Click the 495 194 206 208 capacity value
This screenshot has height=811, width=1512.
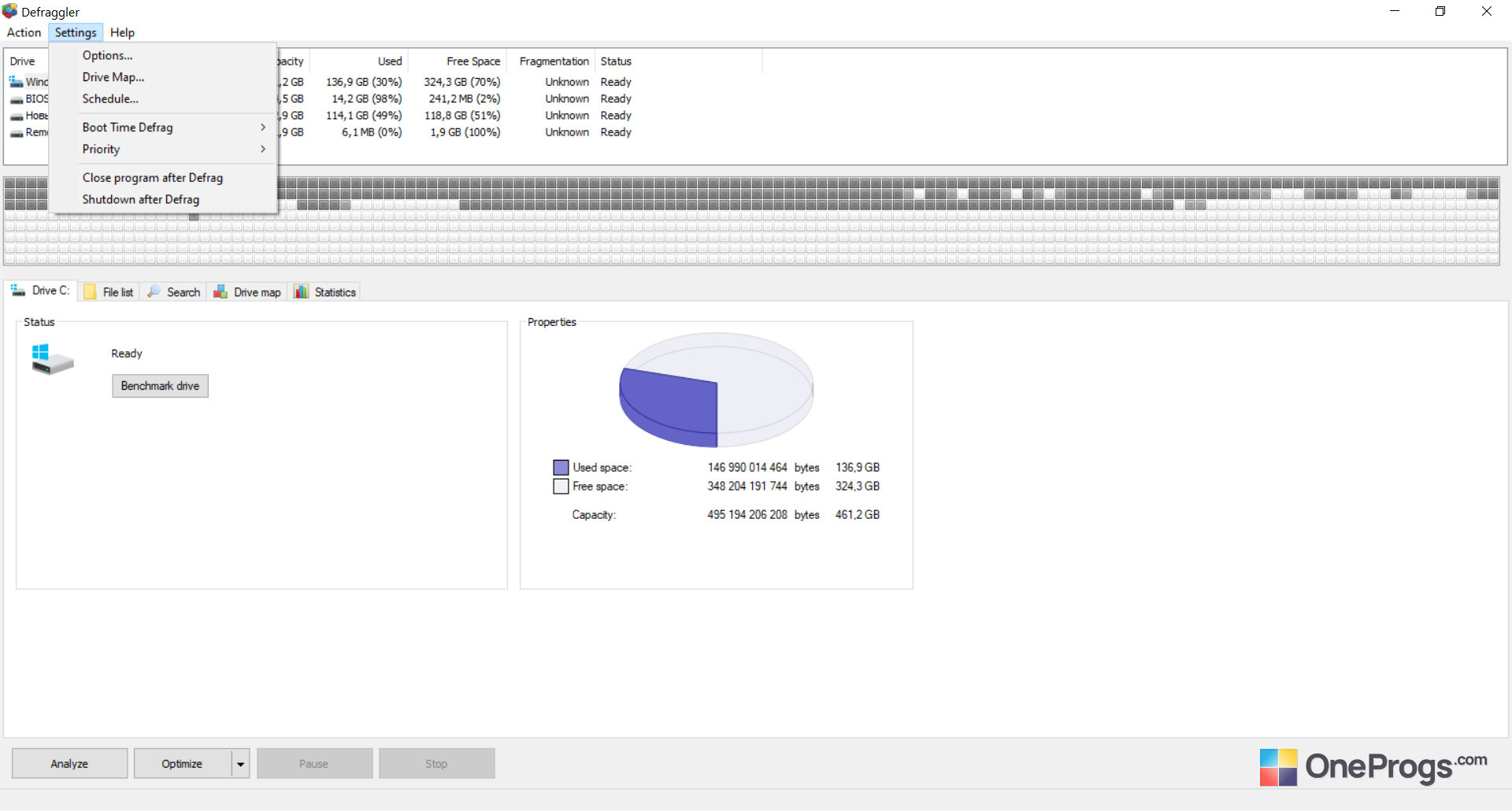(x=747, y=515)
